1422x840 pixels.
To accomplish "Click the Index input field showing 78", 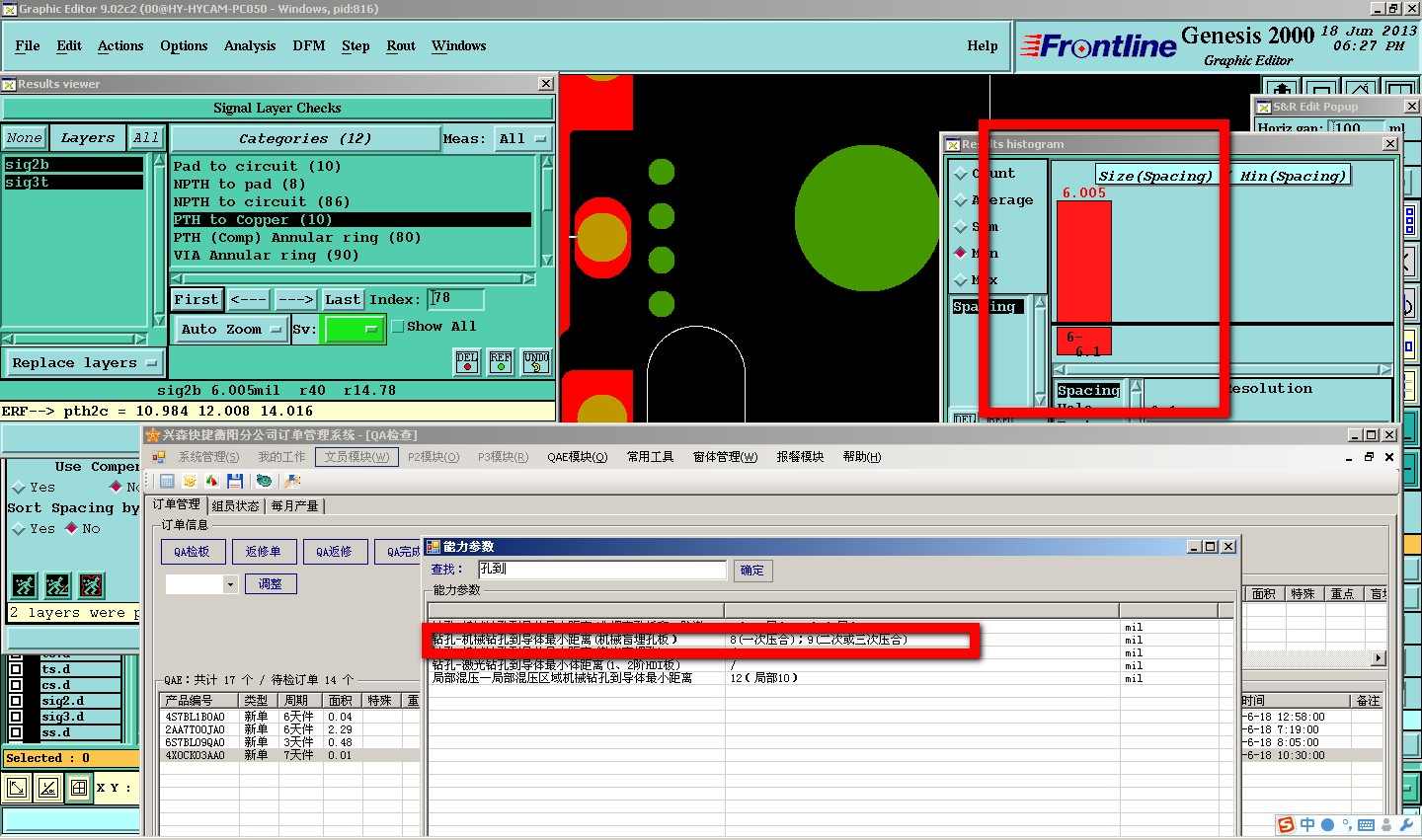I will click(456, 298).
